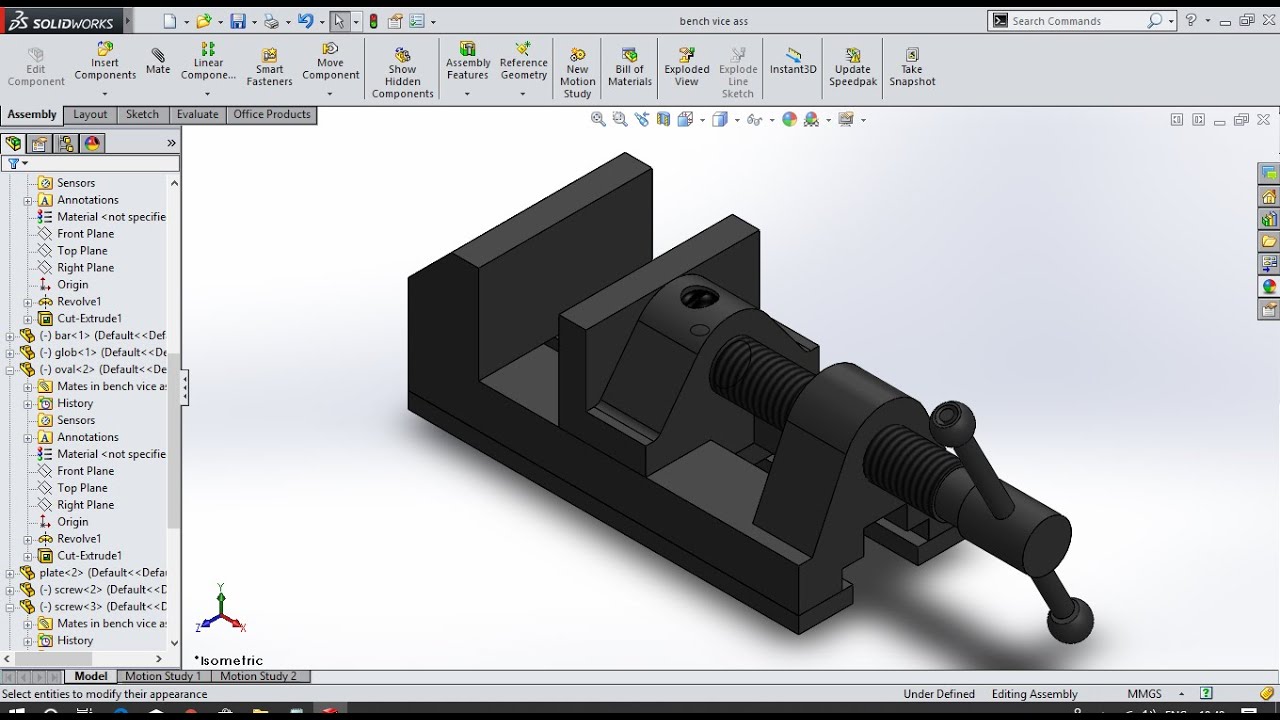Switch to the Layout tab
The height and width of the screenshot is (720, 1280).
(90, 115)
